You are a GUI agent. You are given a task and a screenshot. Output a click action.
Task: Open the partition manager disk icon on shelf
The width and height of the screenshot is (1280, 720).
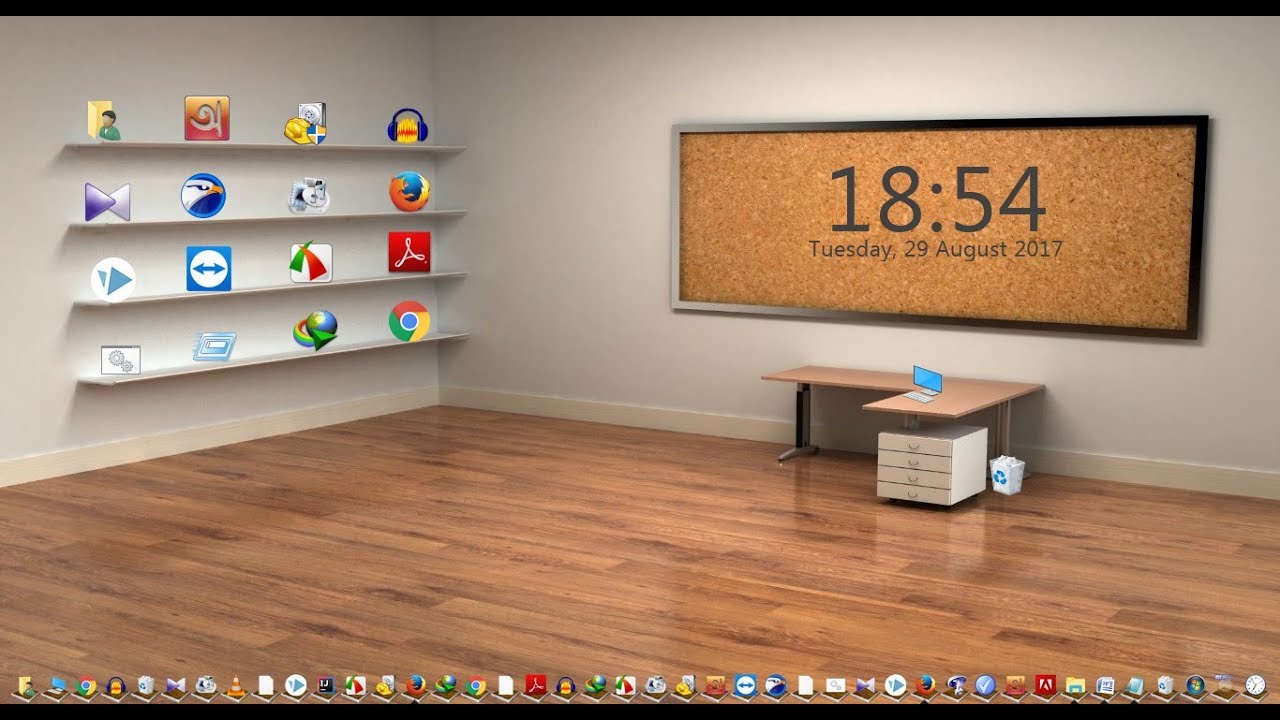(x=306, y=123)
